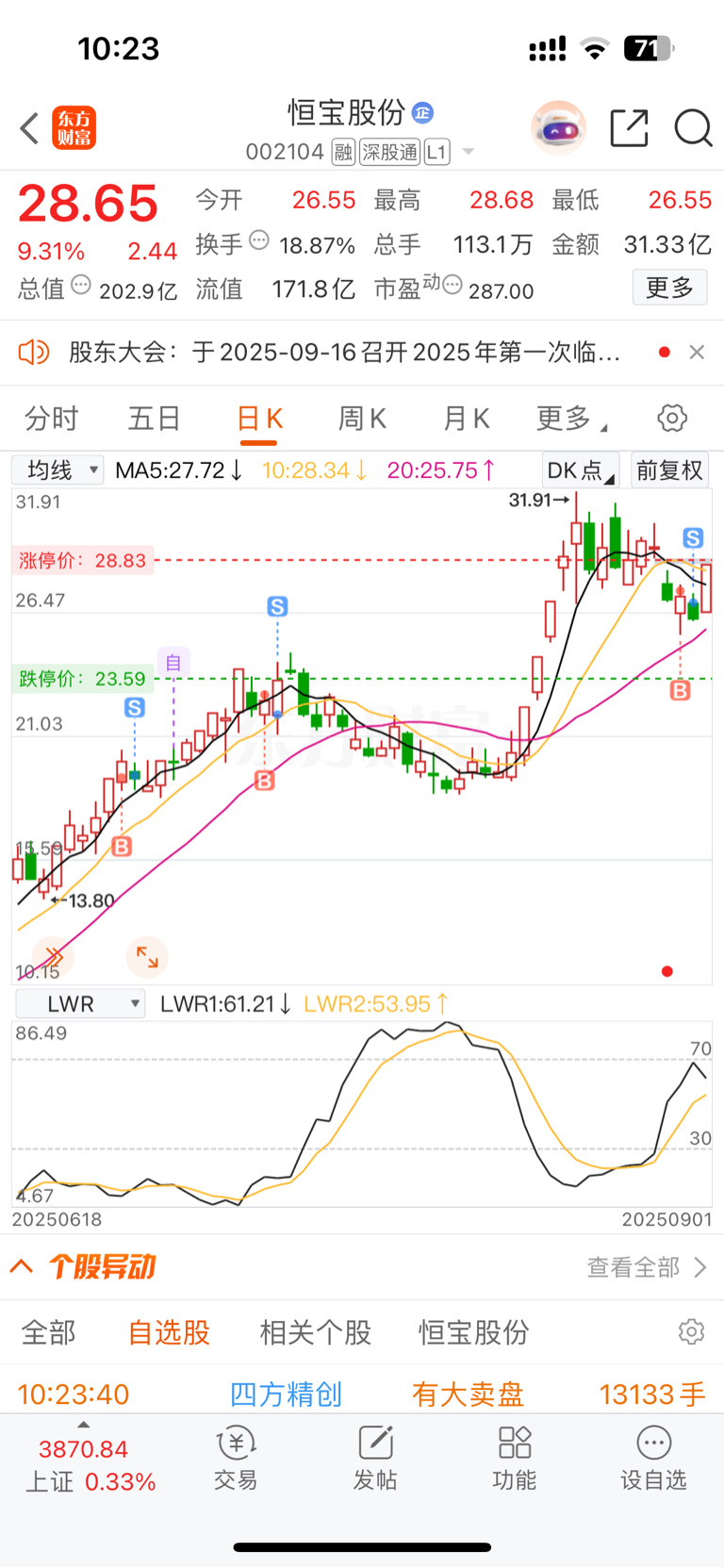Tap the info icon next to 换手

coord(259,241)
